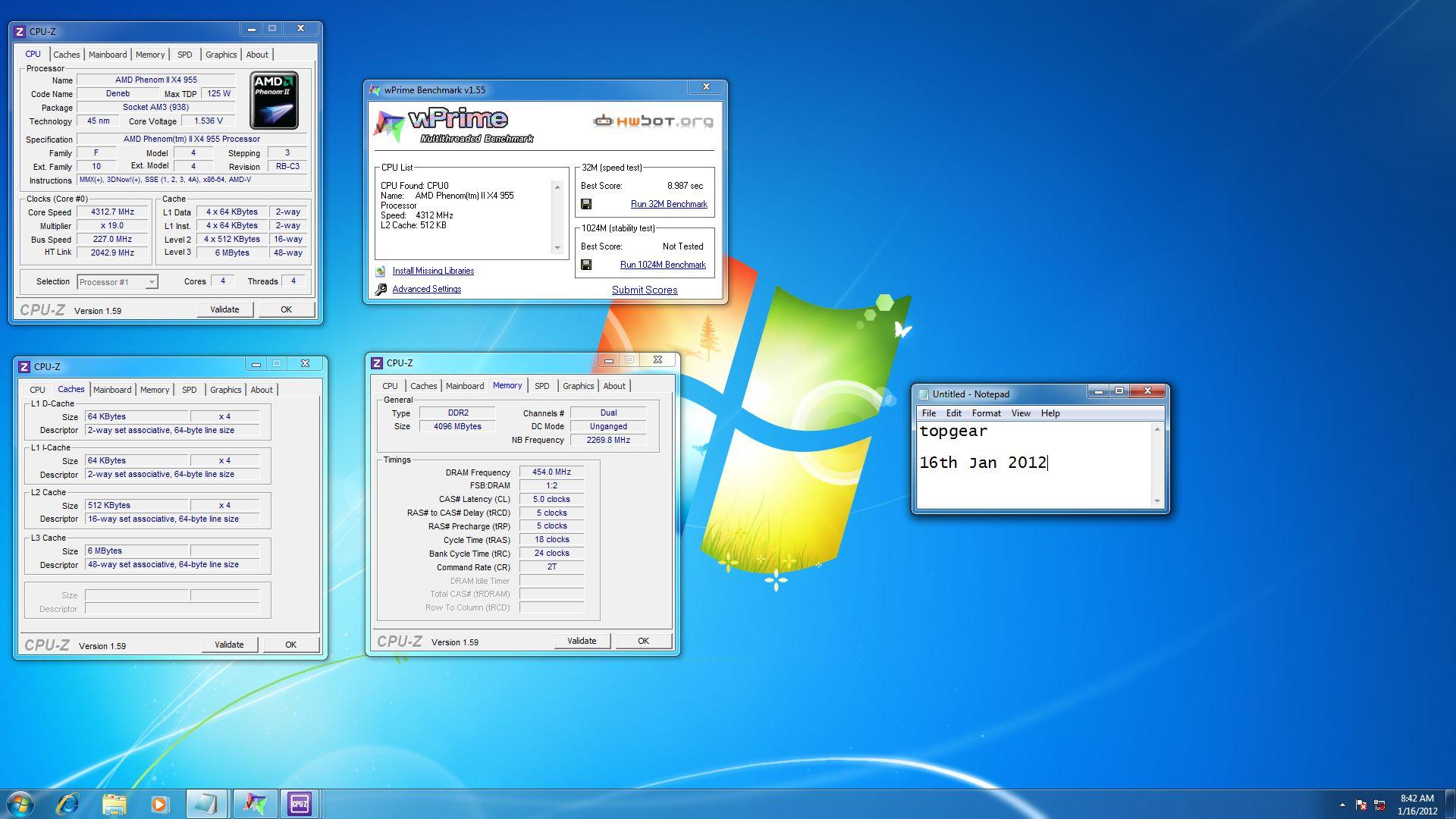Open Graphics tab in the Caches CPU-Z window
Viewport: 1456px width, 819px height.
pos(226,390)
